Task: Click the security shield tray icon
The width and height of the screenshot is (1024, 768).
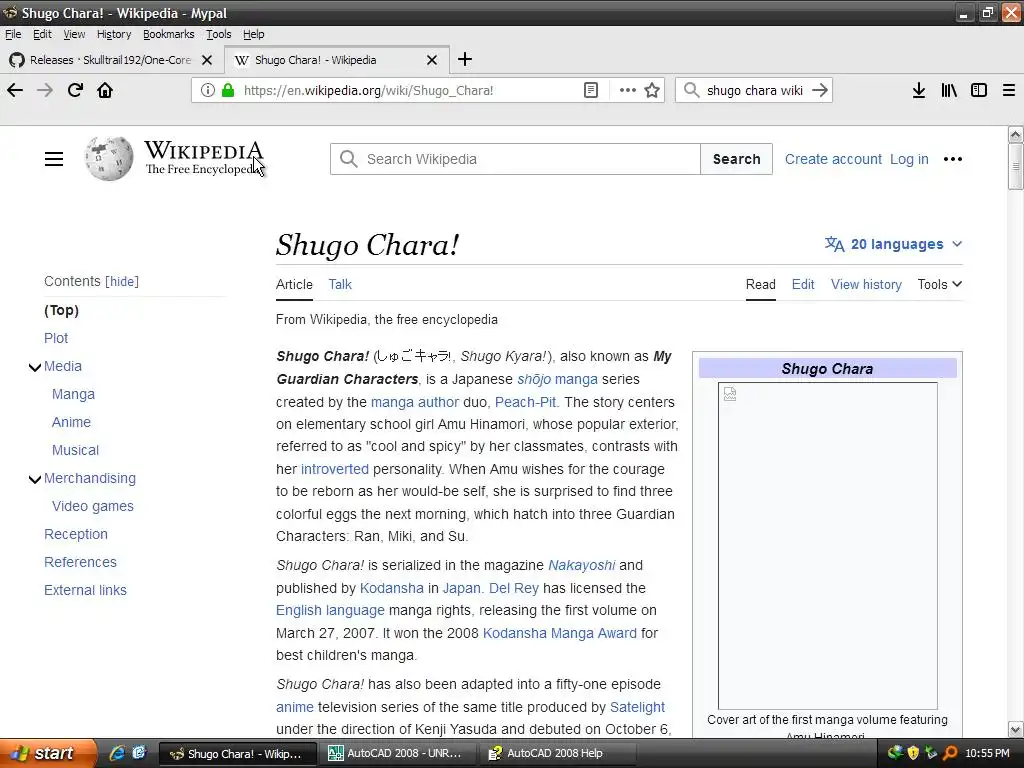Action: pos(913,753)
